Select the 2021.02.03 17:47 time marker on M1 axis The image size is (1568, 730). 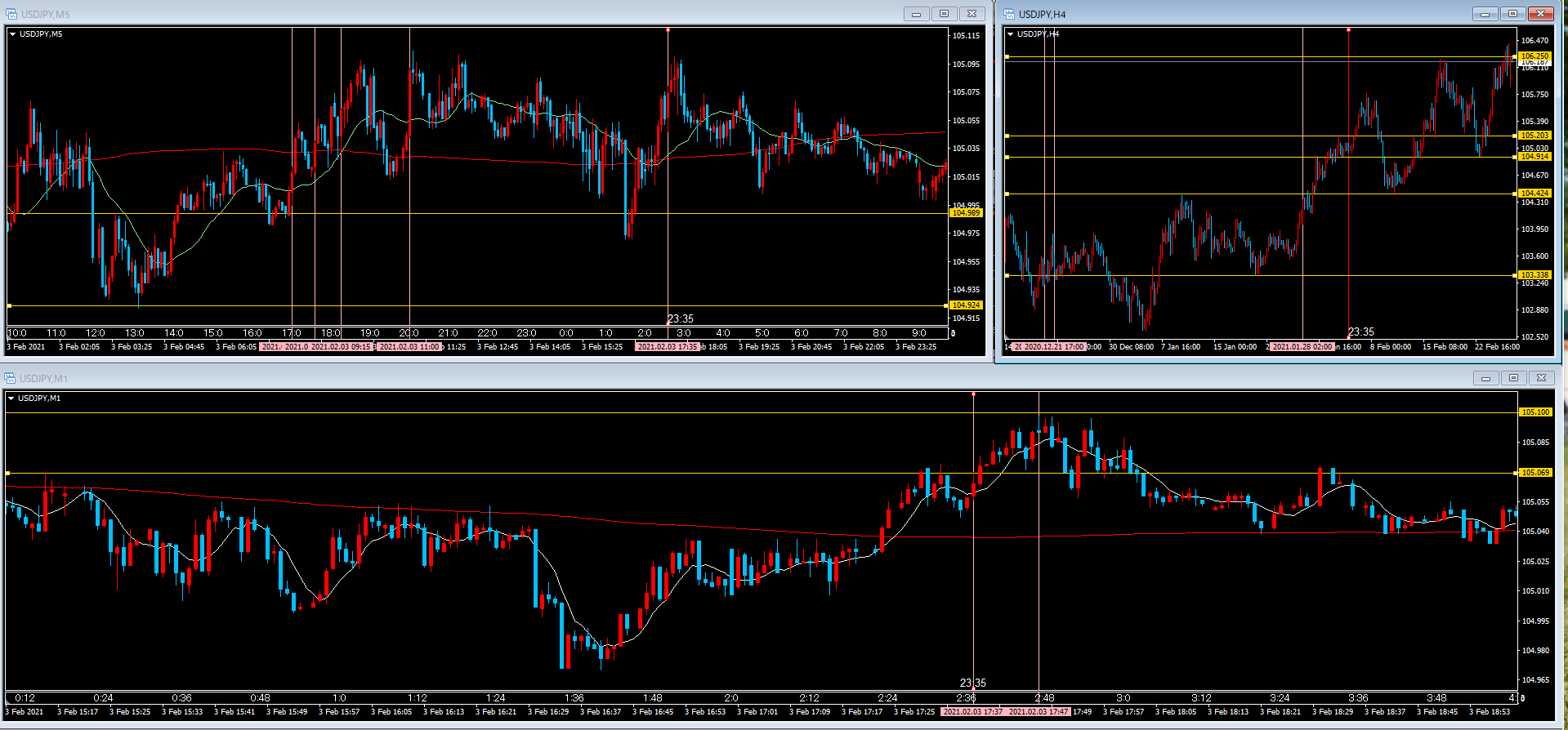coord(1038,712)
